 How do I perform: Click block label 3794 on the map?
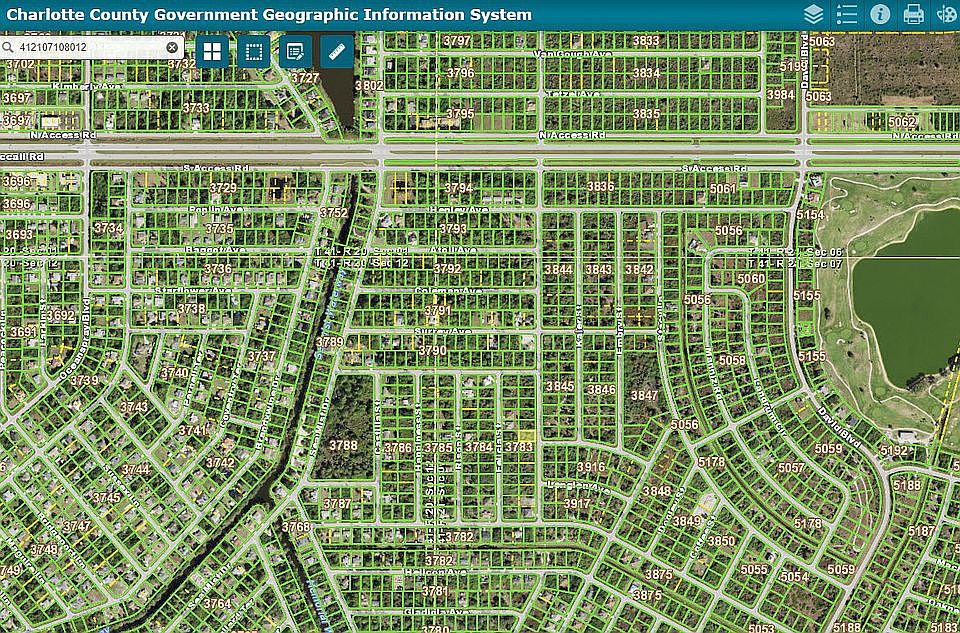pyautogui.click(x=459, y=188)
